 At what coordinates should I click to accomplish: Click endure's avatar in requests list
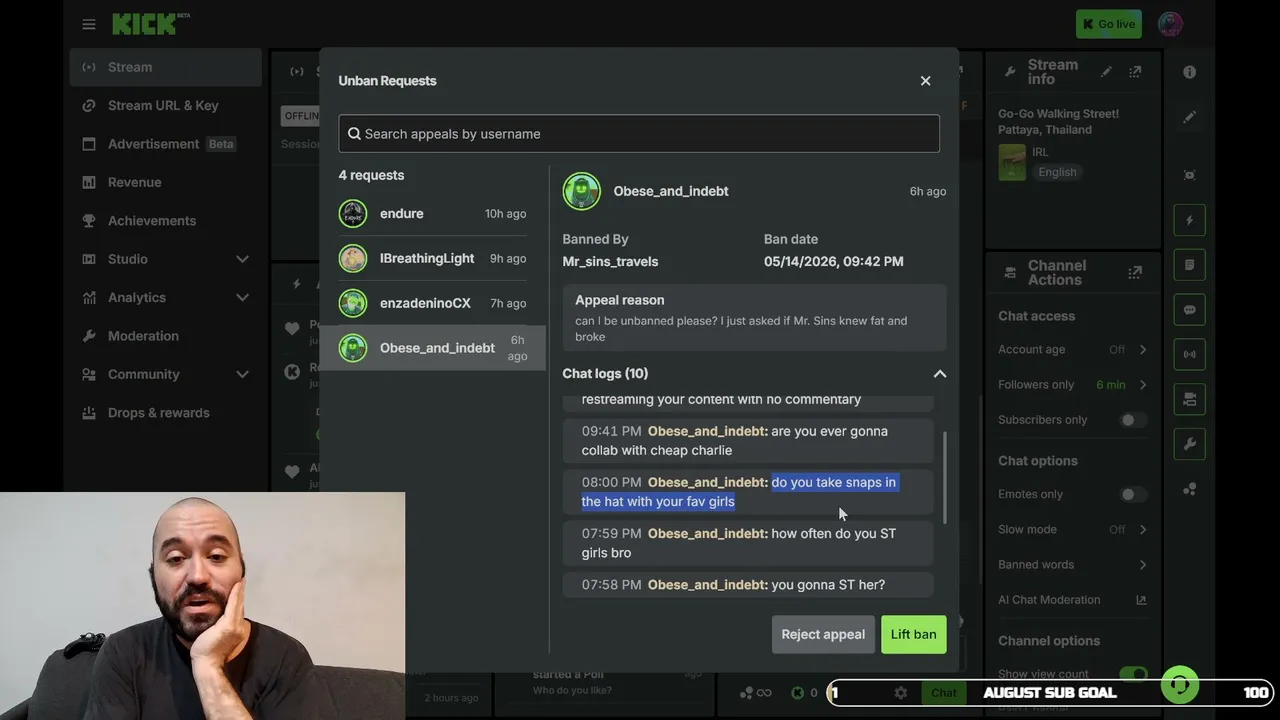click(x=353, y=213)
